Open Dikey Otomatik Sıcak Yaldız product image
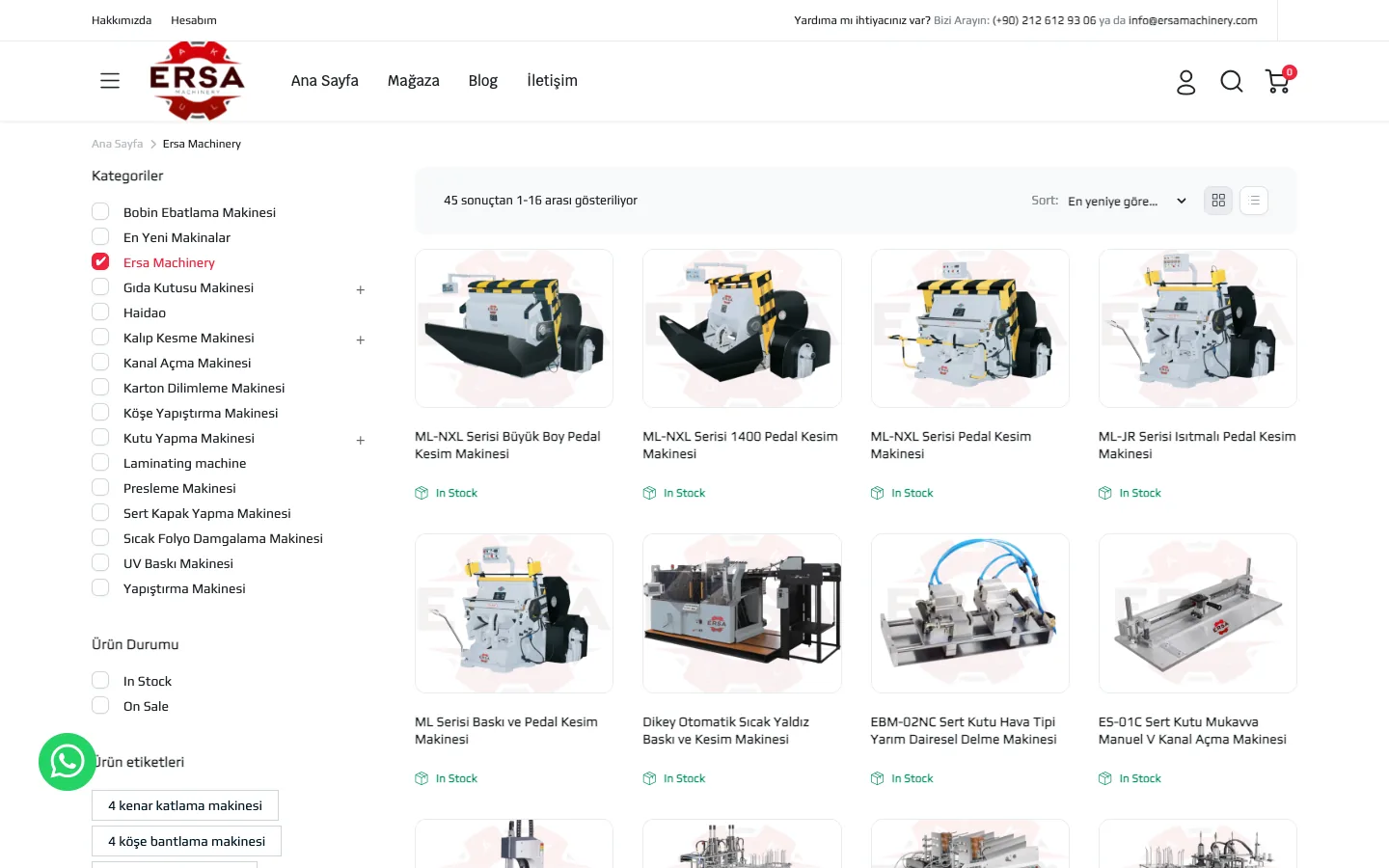The image size is (1389, 868). tap(742, 613)
